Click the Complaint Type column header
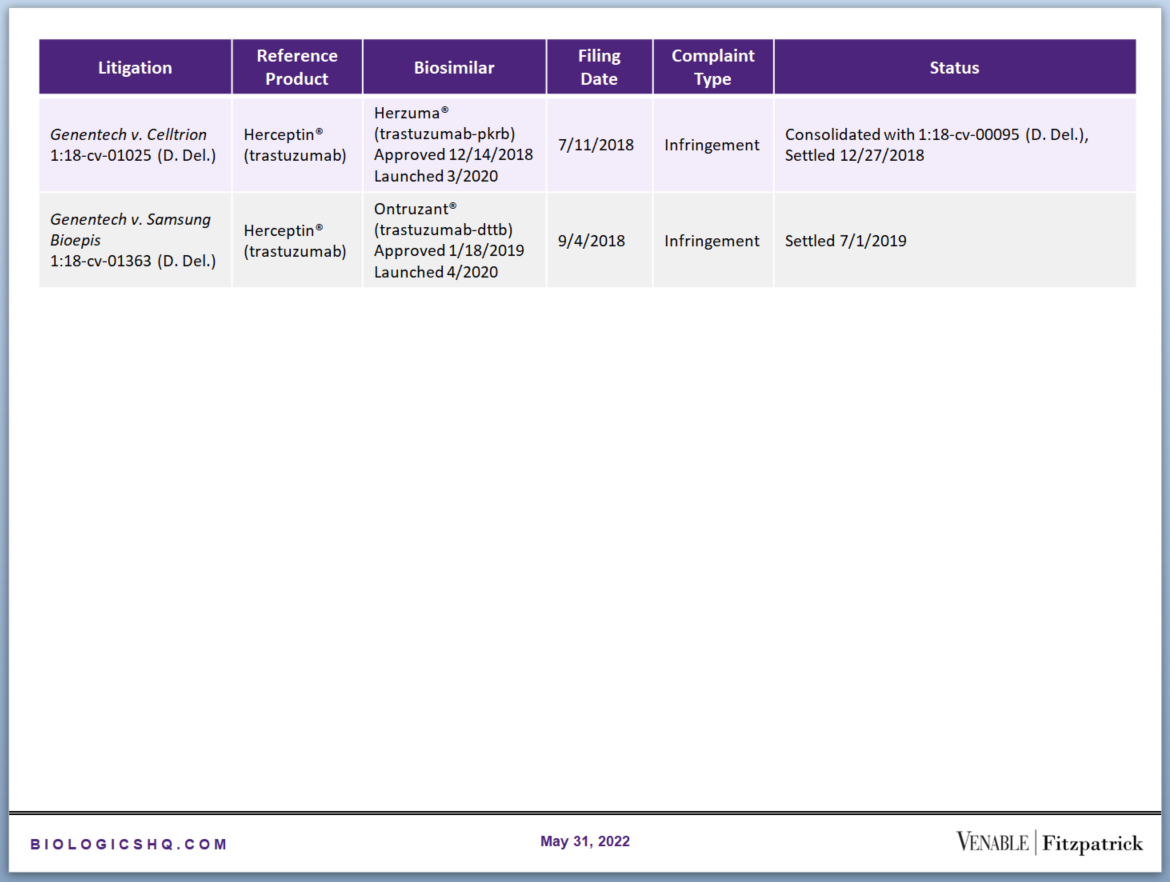Image resolution: width=1170 pixels, height=882 pixels. click(x=713, y=67)
